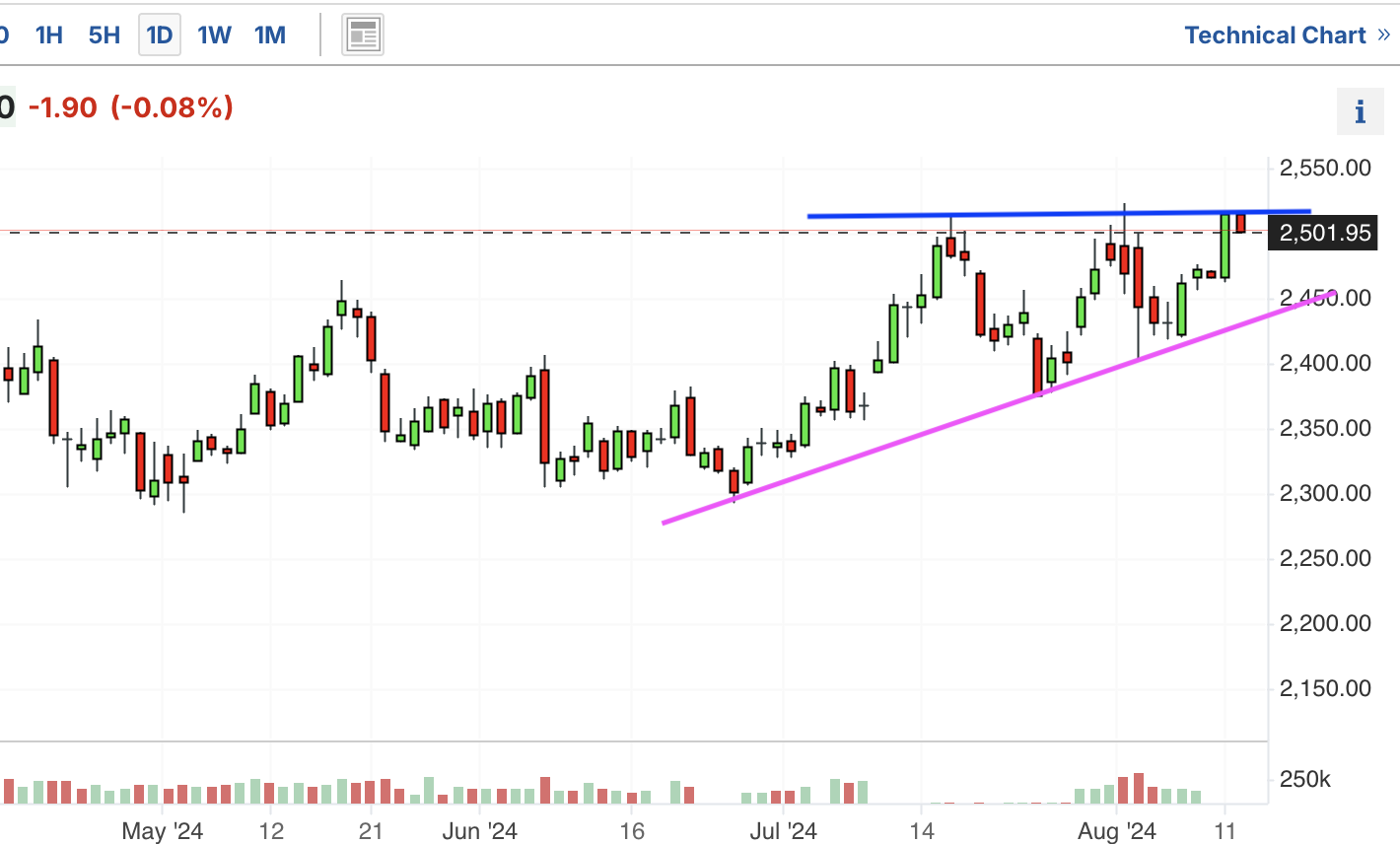Click the current price label 2,501.95

1322,233
